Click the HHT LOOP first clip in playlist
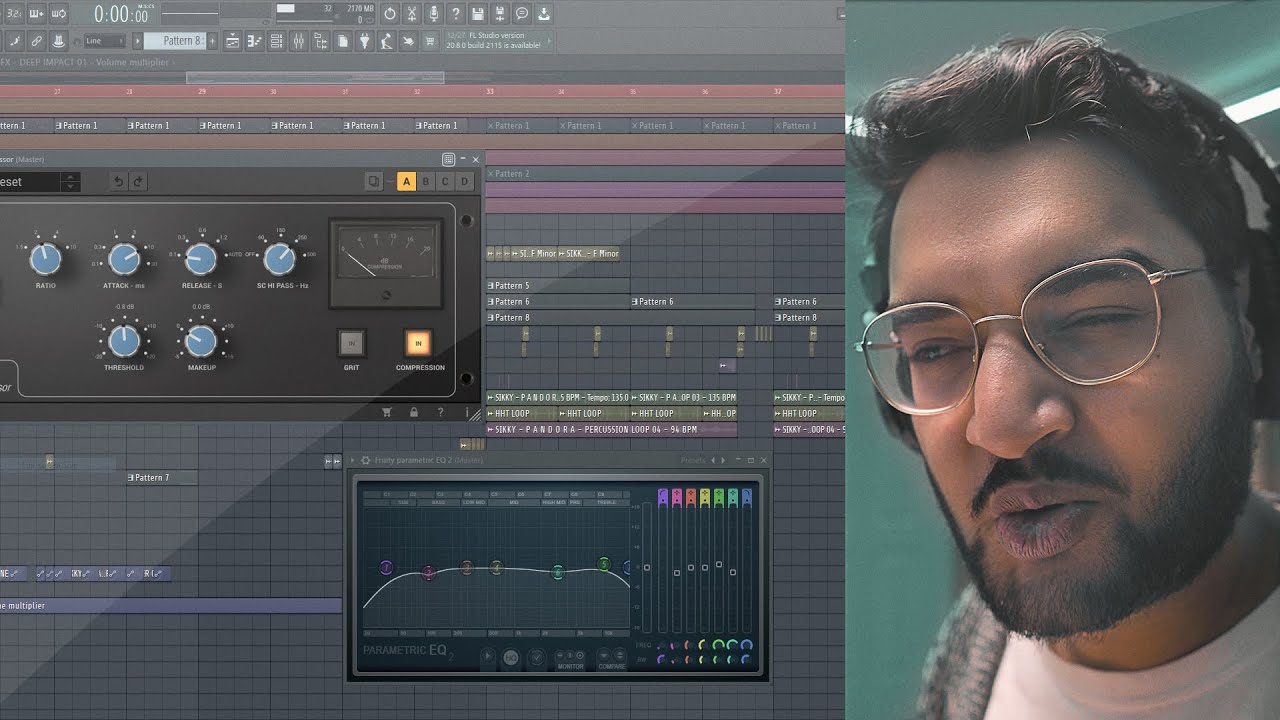This screenshot has height=720, width=1280. [522, 413]
